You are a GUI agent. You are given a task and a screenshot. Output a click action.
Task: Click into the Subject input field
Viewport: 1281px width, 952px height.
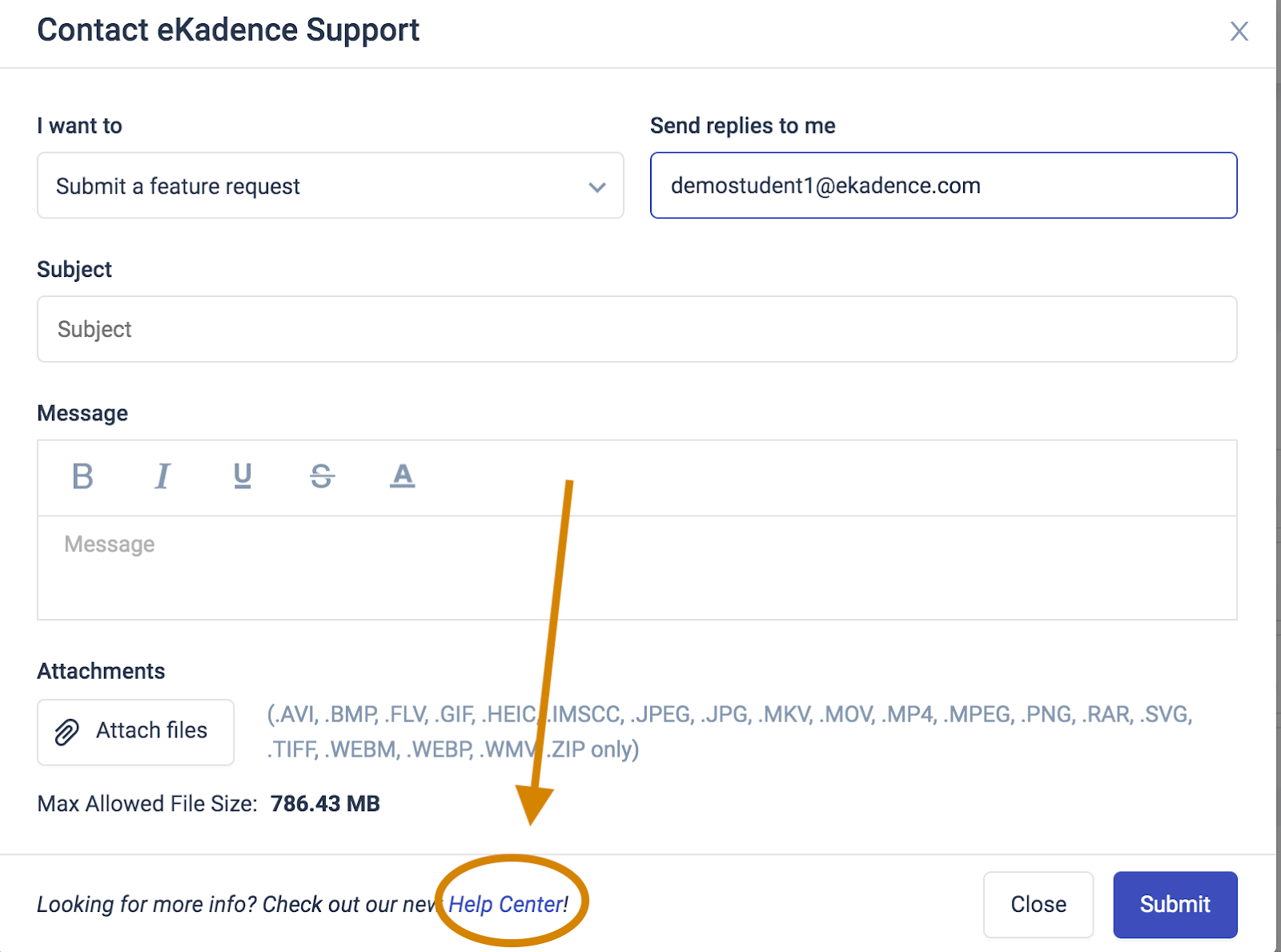coord(636,329)
